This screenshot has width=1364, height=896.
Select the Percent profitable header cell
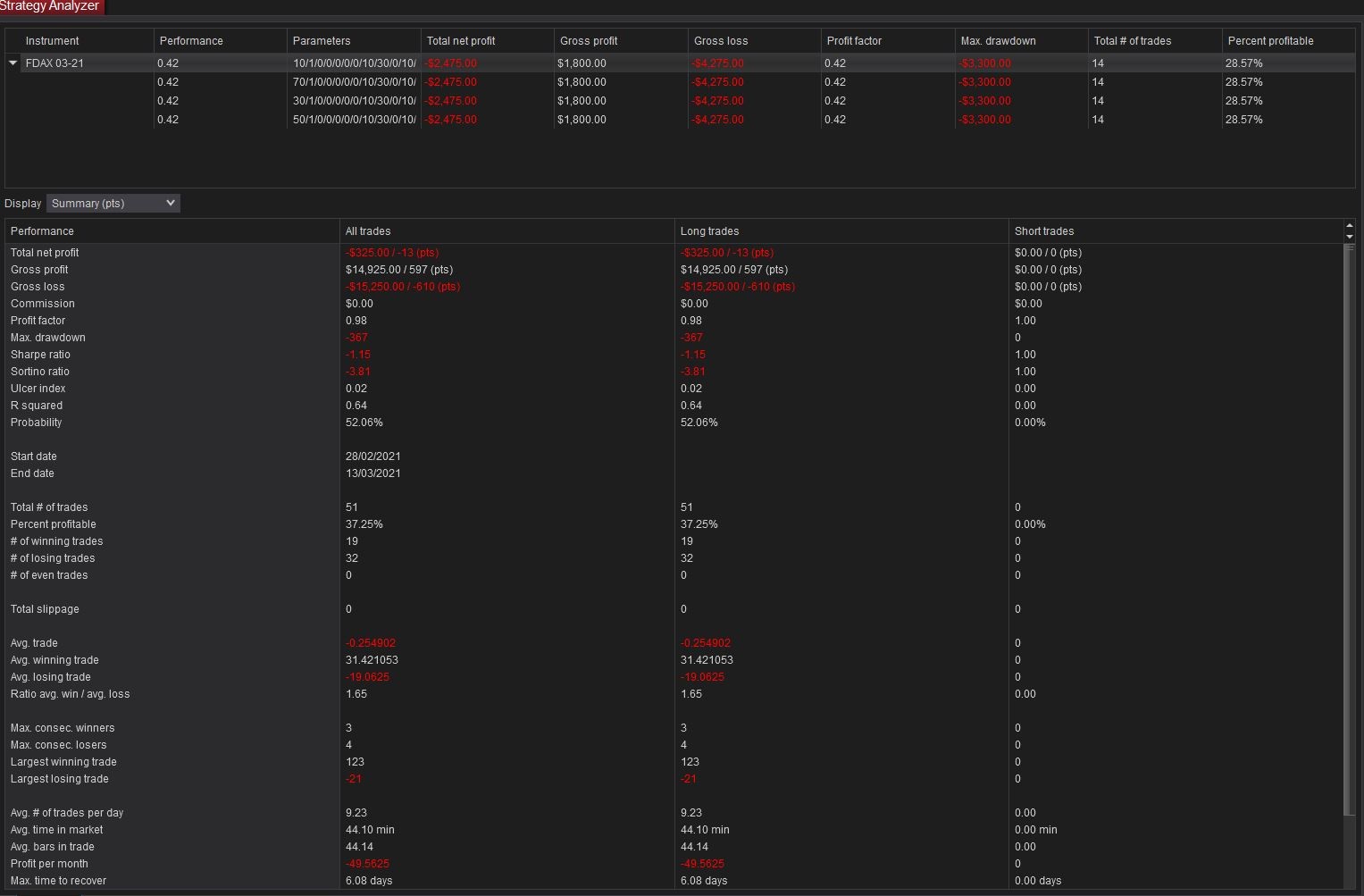click(x=1271, y=40)
